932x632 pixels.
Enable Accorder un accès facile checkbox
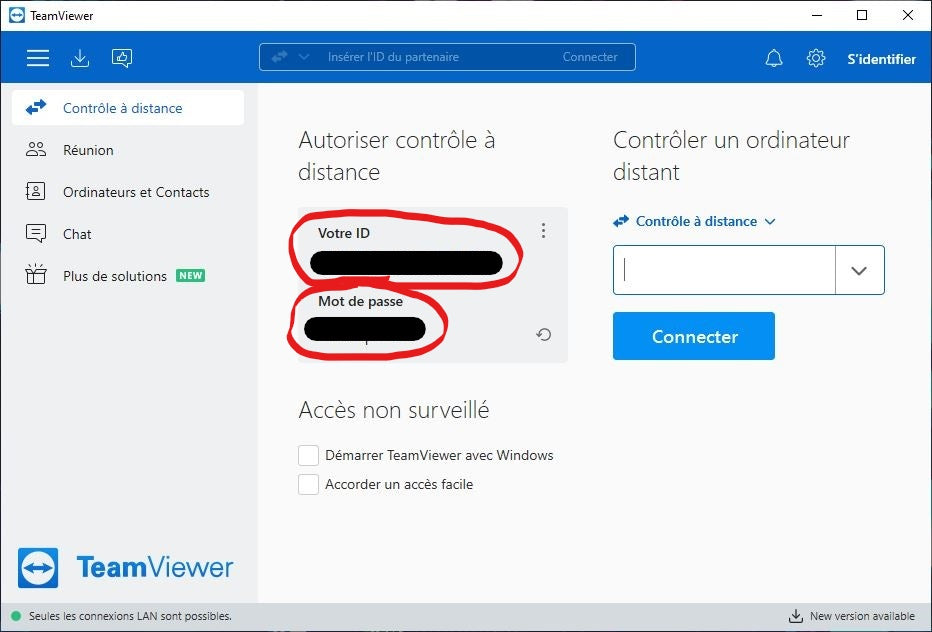[308, 485]
